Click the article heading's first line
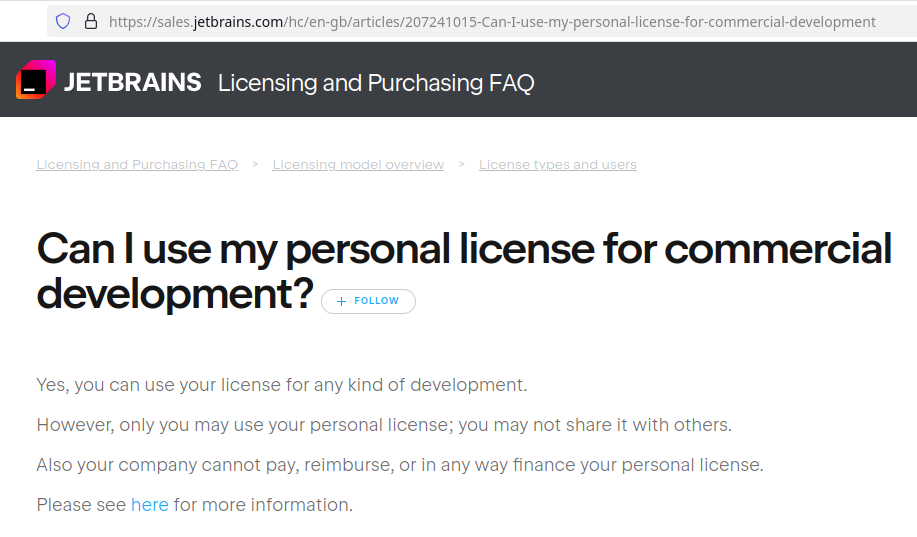 pyautogui.click(x=464, y=249)
